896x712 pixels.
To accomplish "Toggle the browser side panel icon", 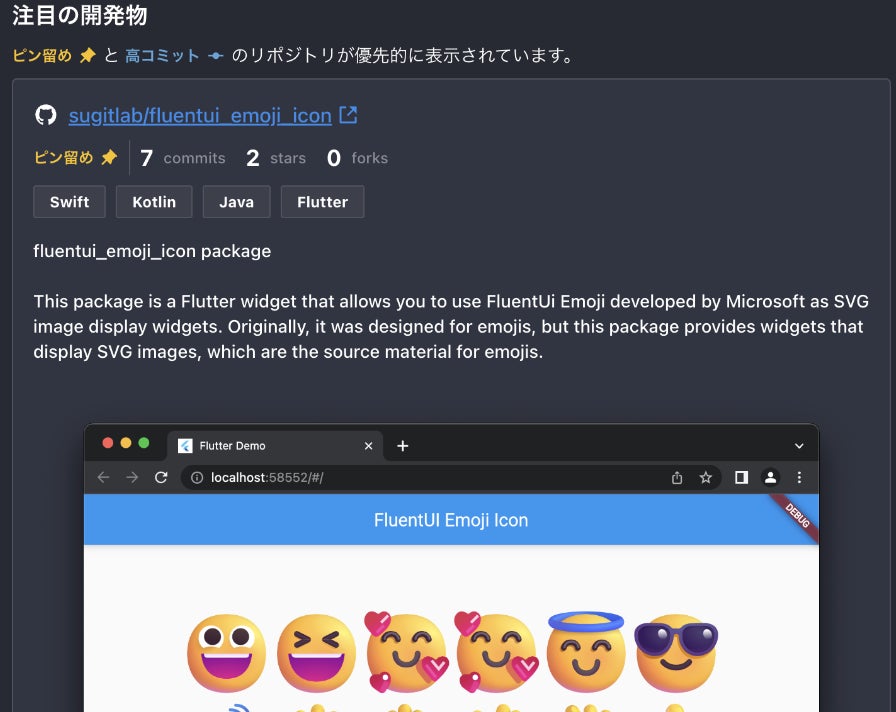I will tap(741, 477).
